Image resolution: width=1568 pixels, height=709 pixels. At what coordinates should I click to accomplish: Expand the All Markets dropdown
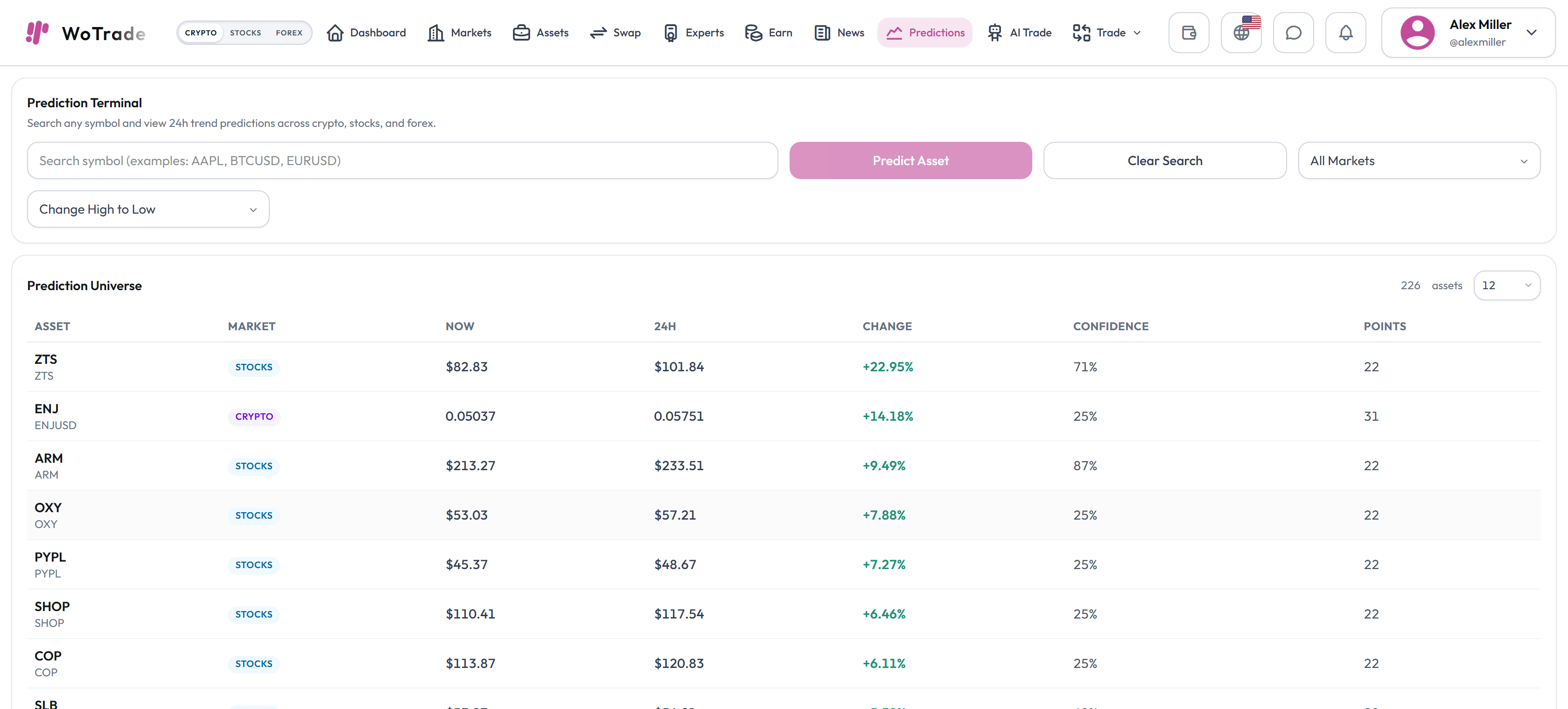click(x=1419, y=160)
